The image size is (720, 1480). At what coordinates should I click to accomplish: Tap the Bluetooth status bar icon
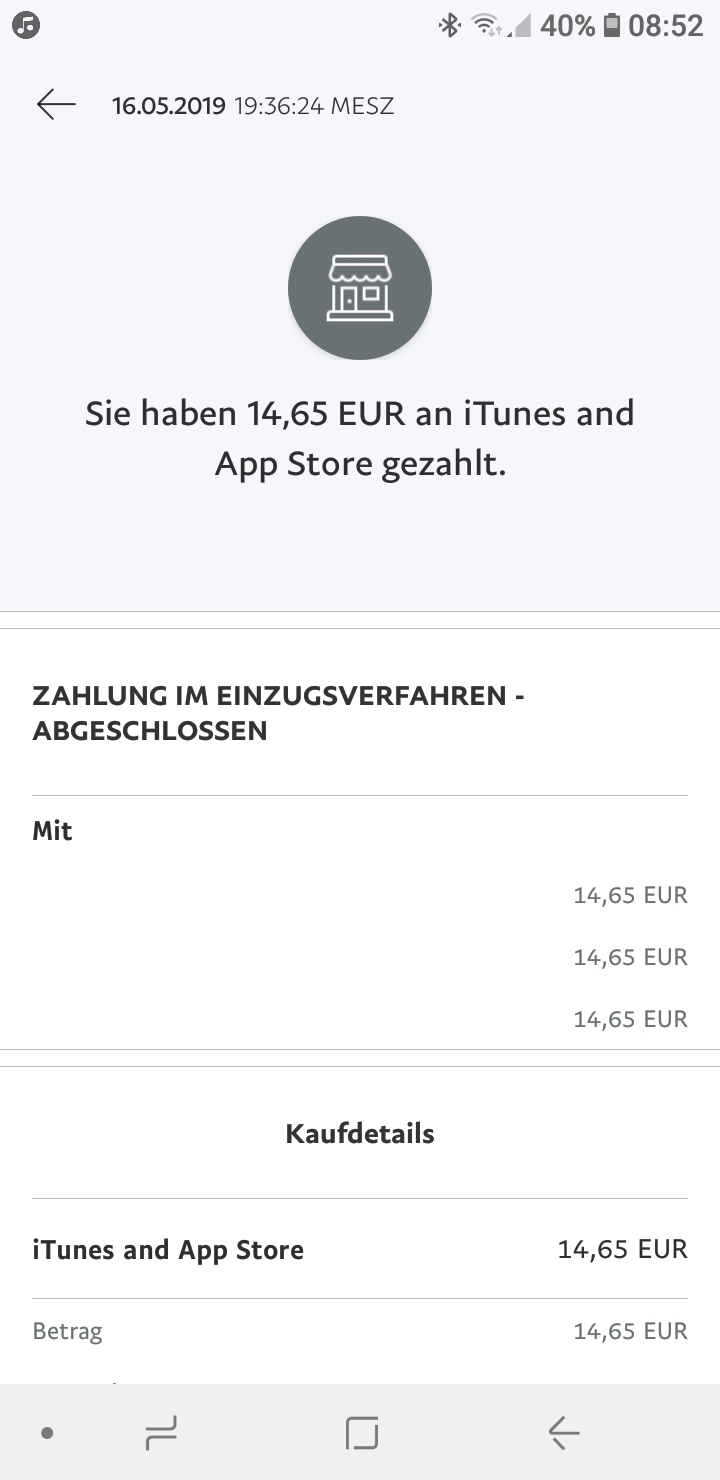coord(450,26)
